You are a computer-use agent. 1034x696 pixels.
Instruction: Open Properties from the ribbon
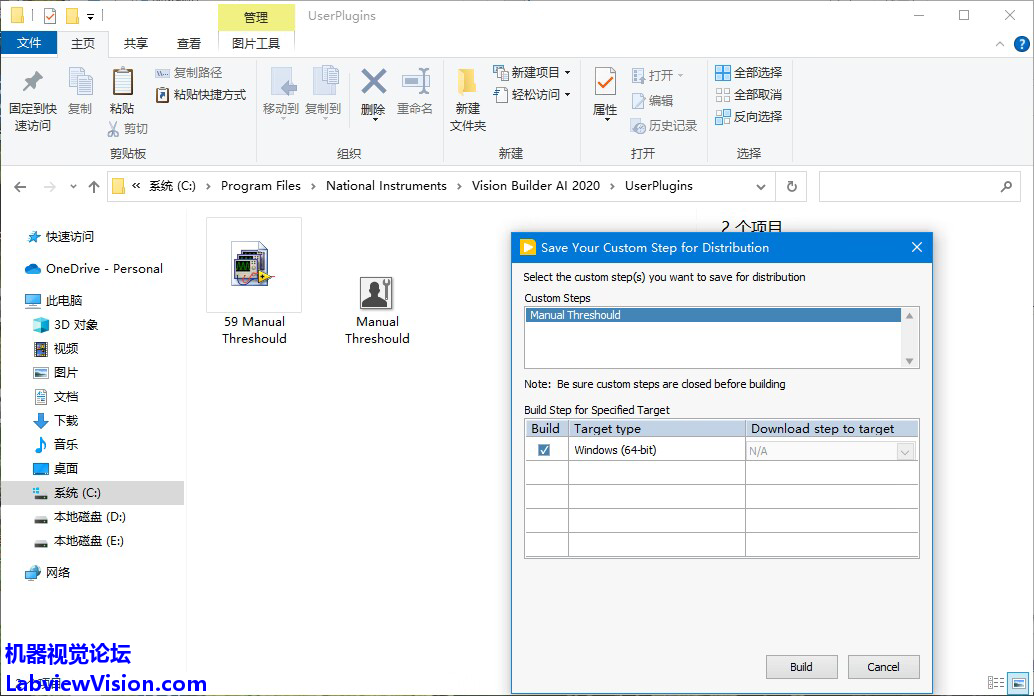tap(605, 82)
